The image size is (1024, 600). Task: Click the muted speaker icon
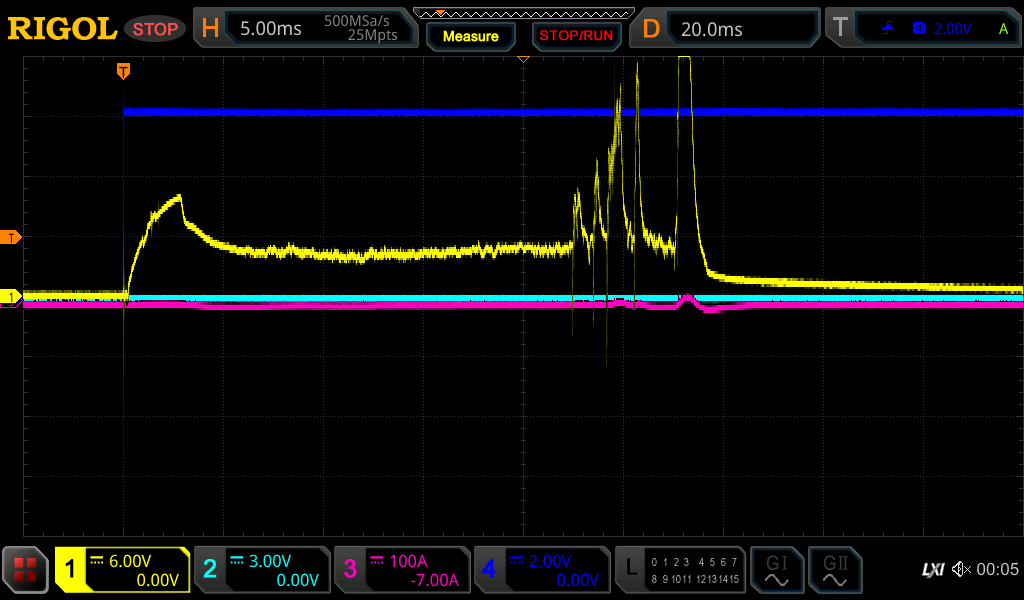[x=961, y=570]
